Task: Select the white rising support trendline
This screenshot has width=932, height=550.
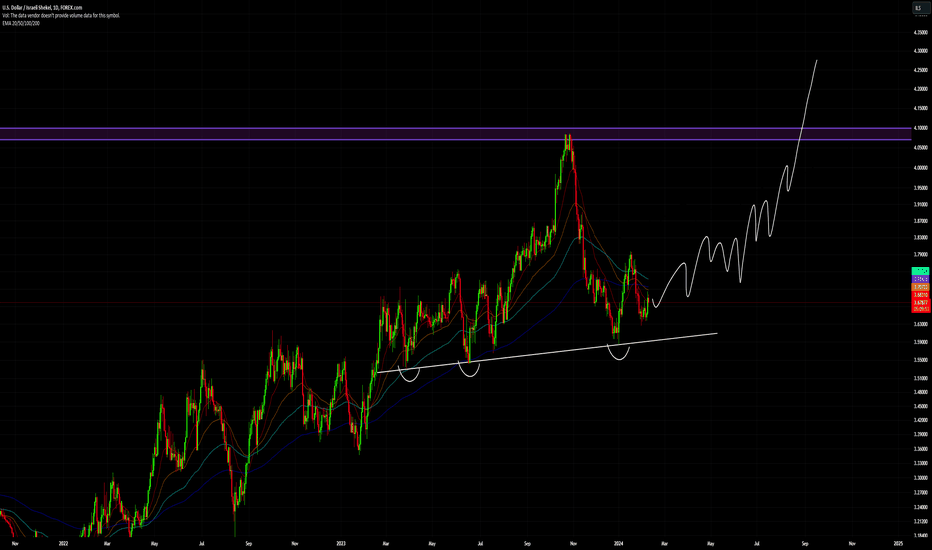Action: pos(547,353)
